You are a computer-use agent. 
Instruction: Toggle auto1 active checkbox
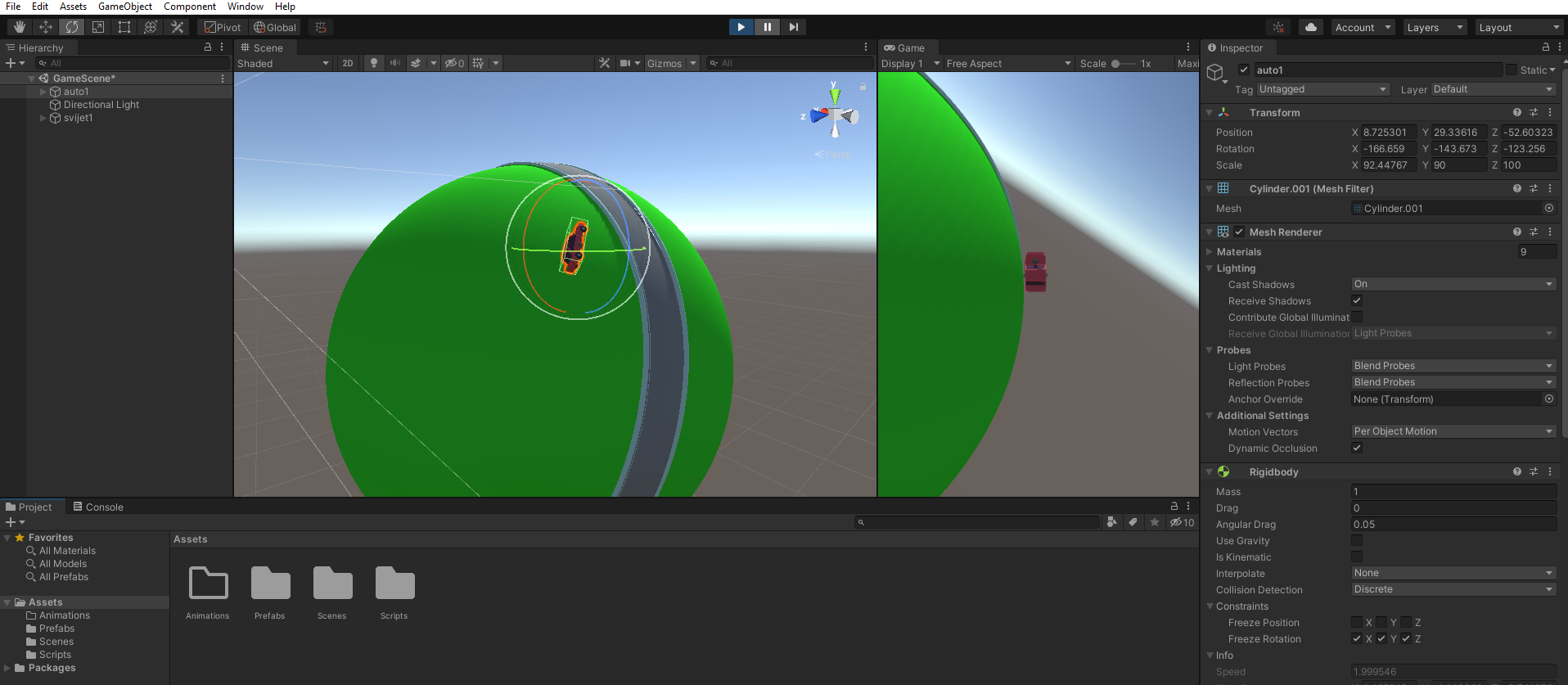[x=1244, y=70]
